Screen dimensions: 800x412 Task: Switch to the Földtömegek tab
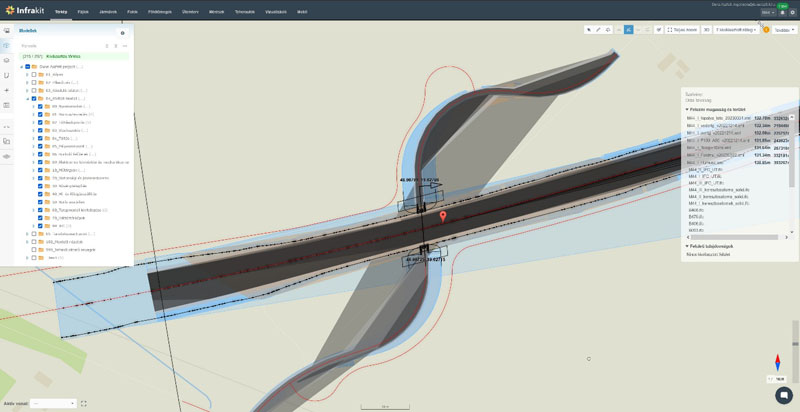coord(158,12)
